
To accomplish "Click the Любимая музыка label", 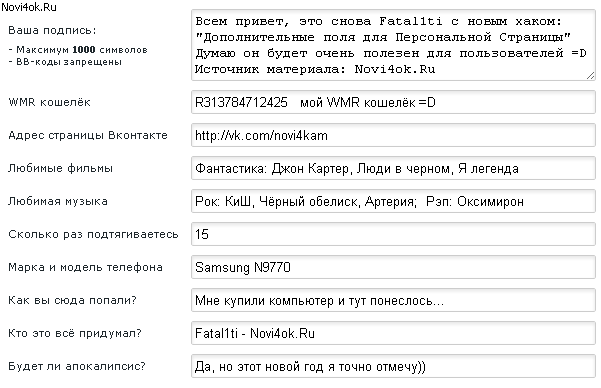I will [58, 201].
